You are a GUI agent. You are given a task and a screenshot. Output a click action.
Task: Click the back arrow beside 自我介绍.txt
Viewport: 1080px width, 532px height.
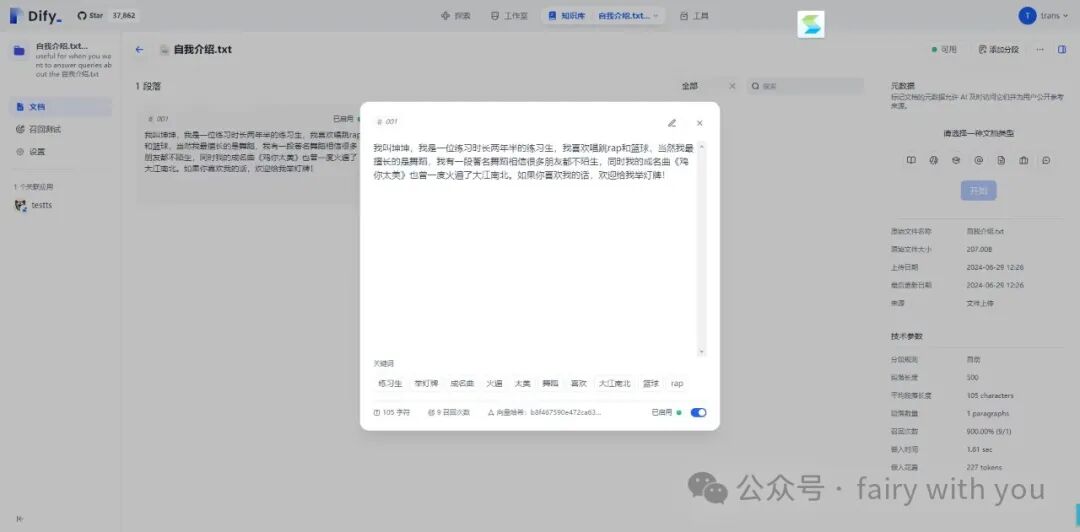click(x=140, y=50)
